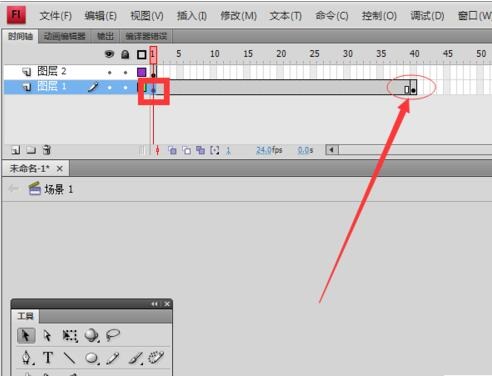Toggle outline view for all layers
Image resolution: width=492 pixels, height=376 pixels.
pos(142,54)
